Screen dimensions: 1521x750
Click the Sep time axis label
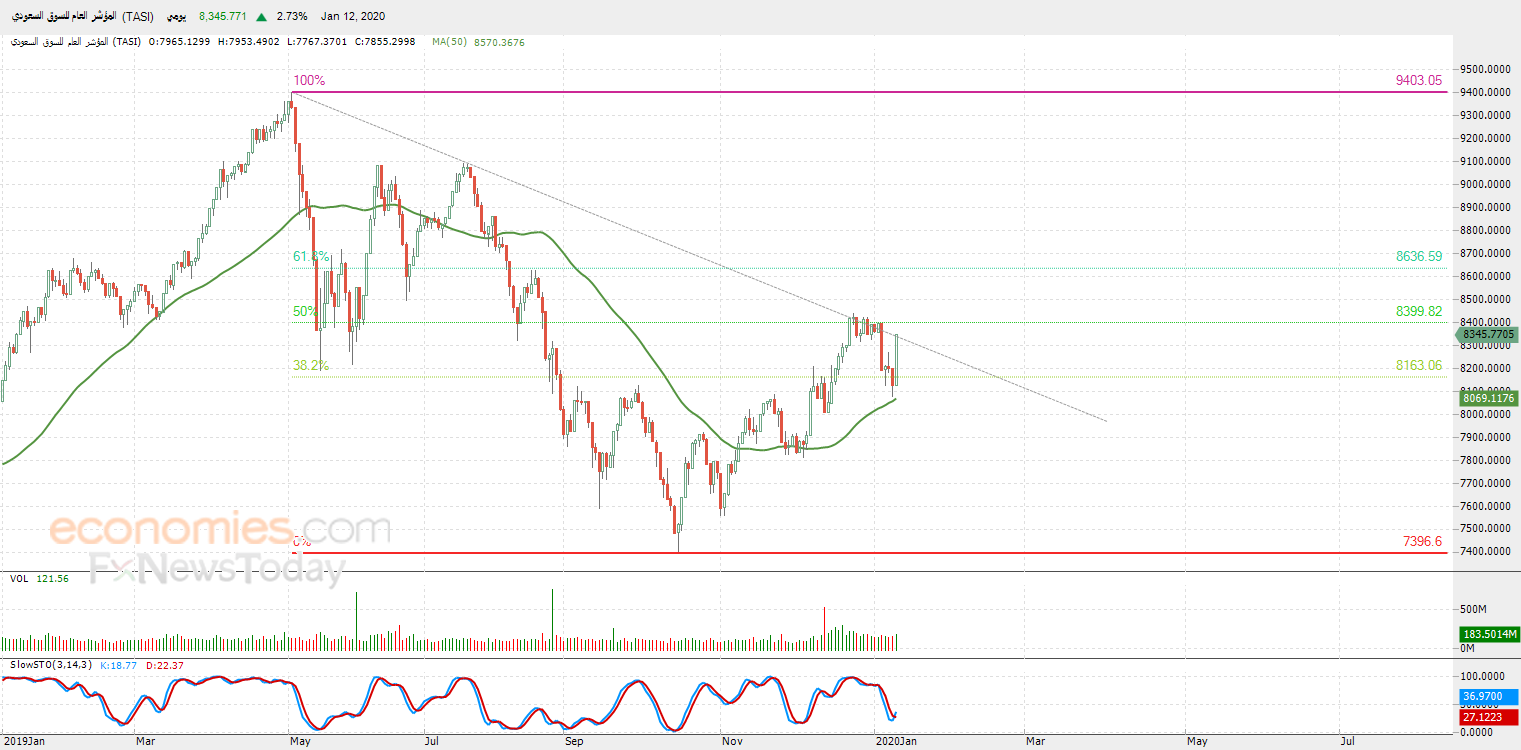[574, 741]
